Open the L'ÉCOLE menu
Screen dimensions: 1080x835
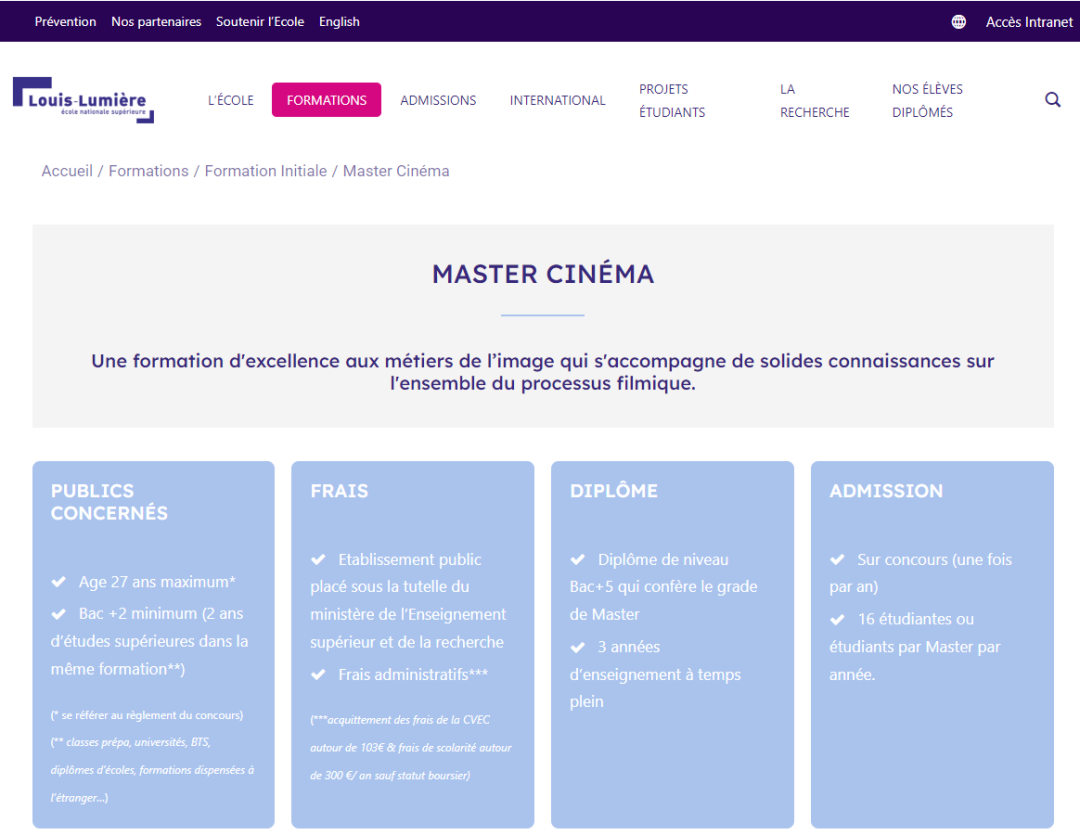(x=231, y=101)
